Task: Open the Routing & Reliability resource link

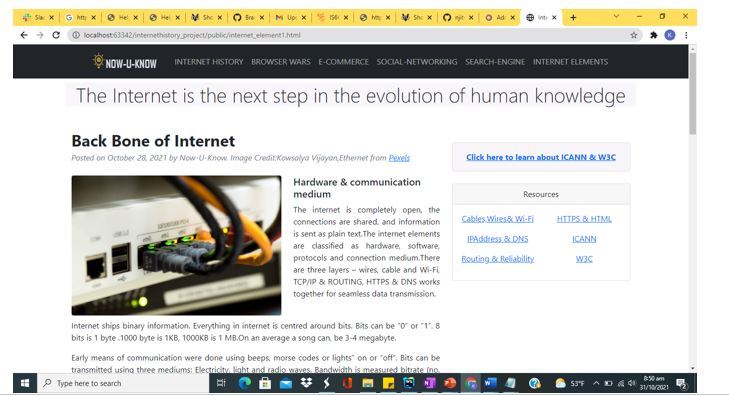Action: [x=497, y=259]
